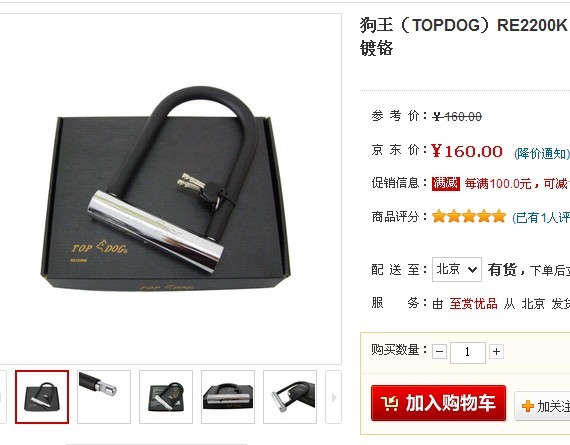Click the left arrow of thumbnail carousel

click(3, 397)
